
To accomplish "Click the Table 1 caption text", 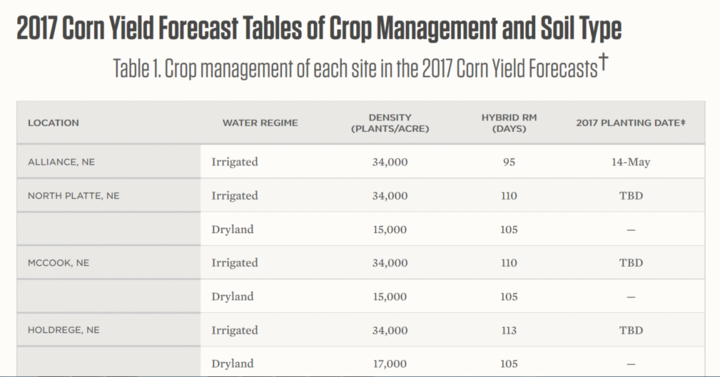I will [x=355, y=69].
